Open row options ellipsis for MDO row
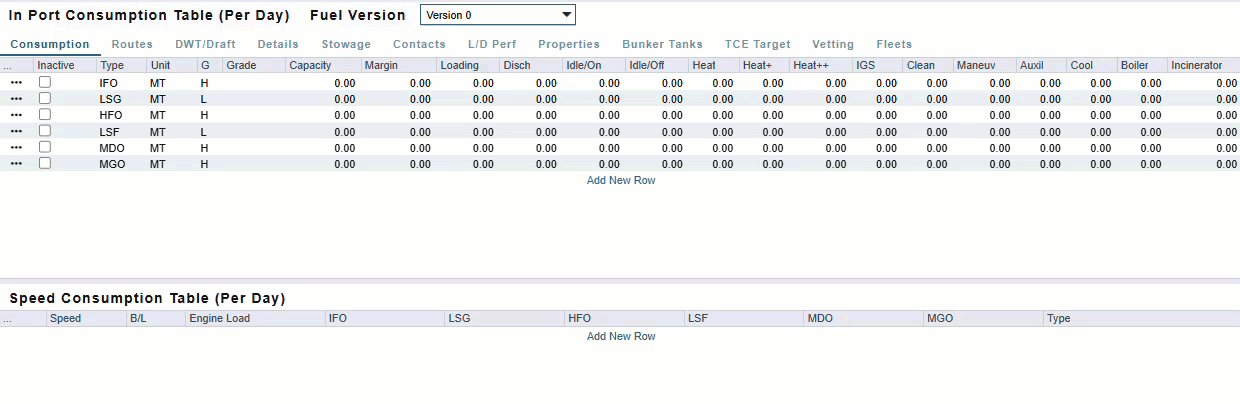1240x404 pixels. tap(16, 147)
